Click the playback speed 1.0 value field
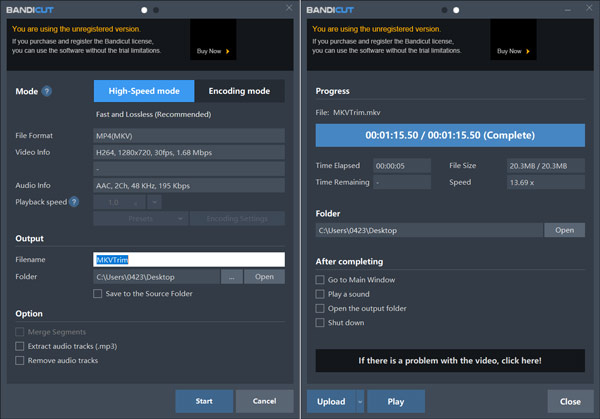The image size is (600, 419). [119, 202]
